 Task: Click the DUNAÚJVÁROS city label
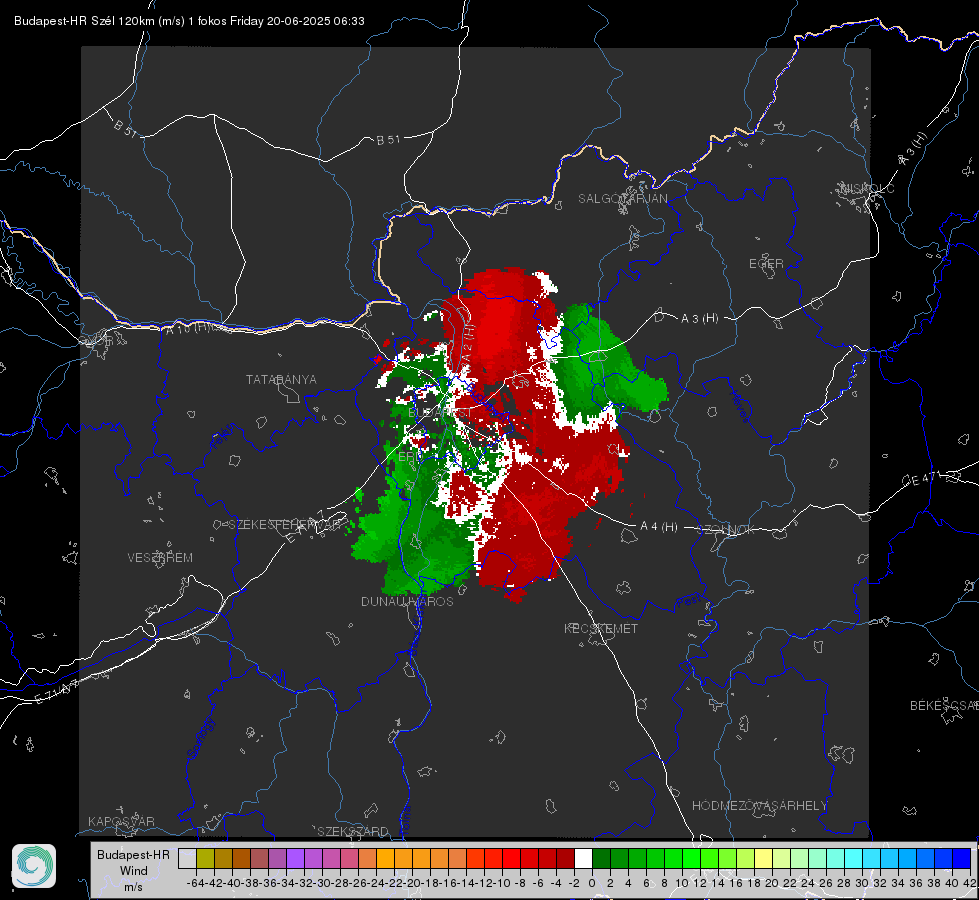pyautogui.click(x=407, y=601)
